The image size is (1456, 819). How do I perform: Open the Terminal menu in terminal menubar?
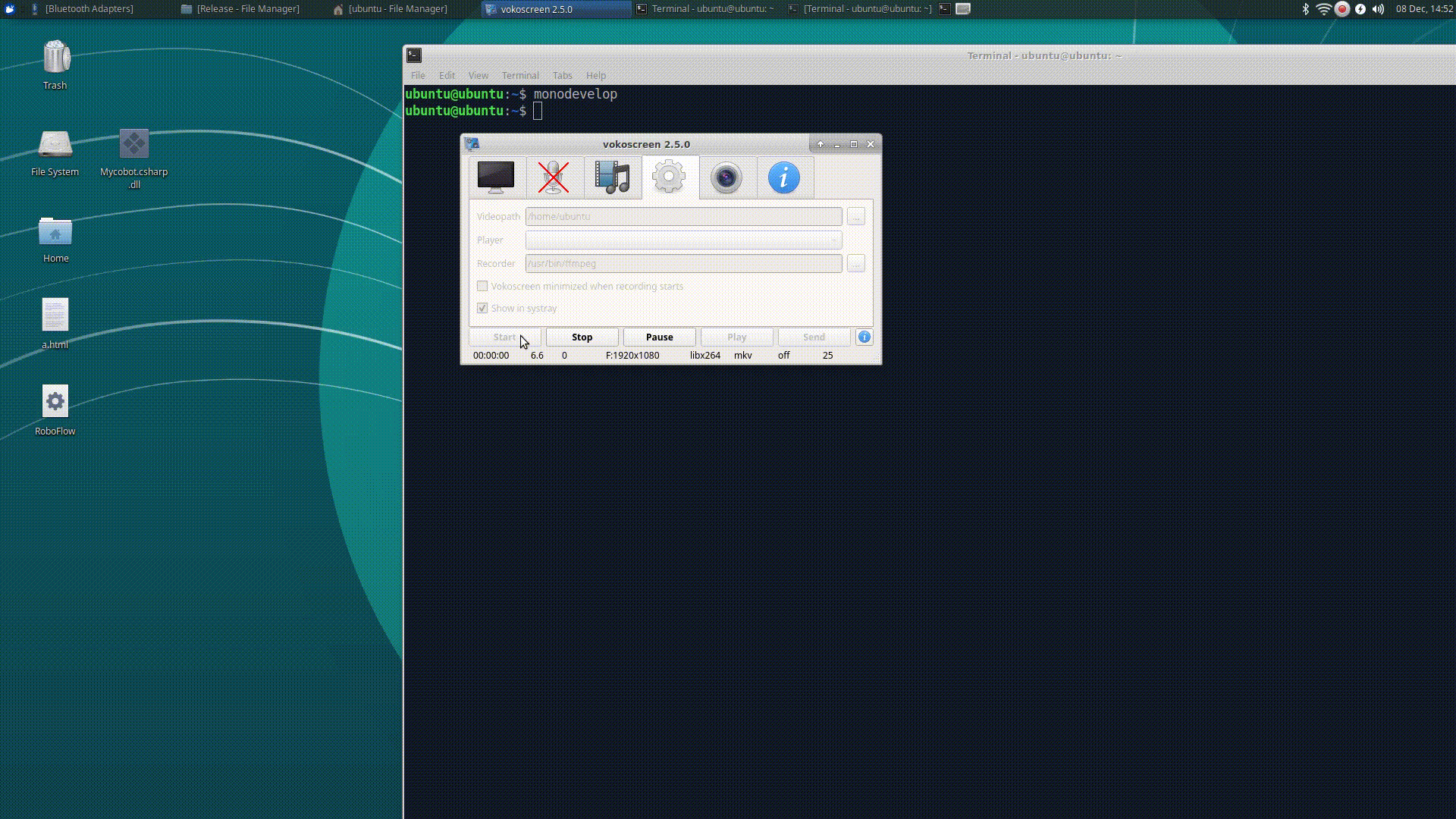pos(519,75)
